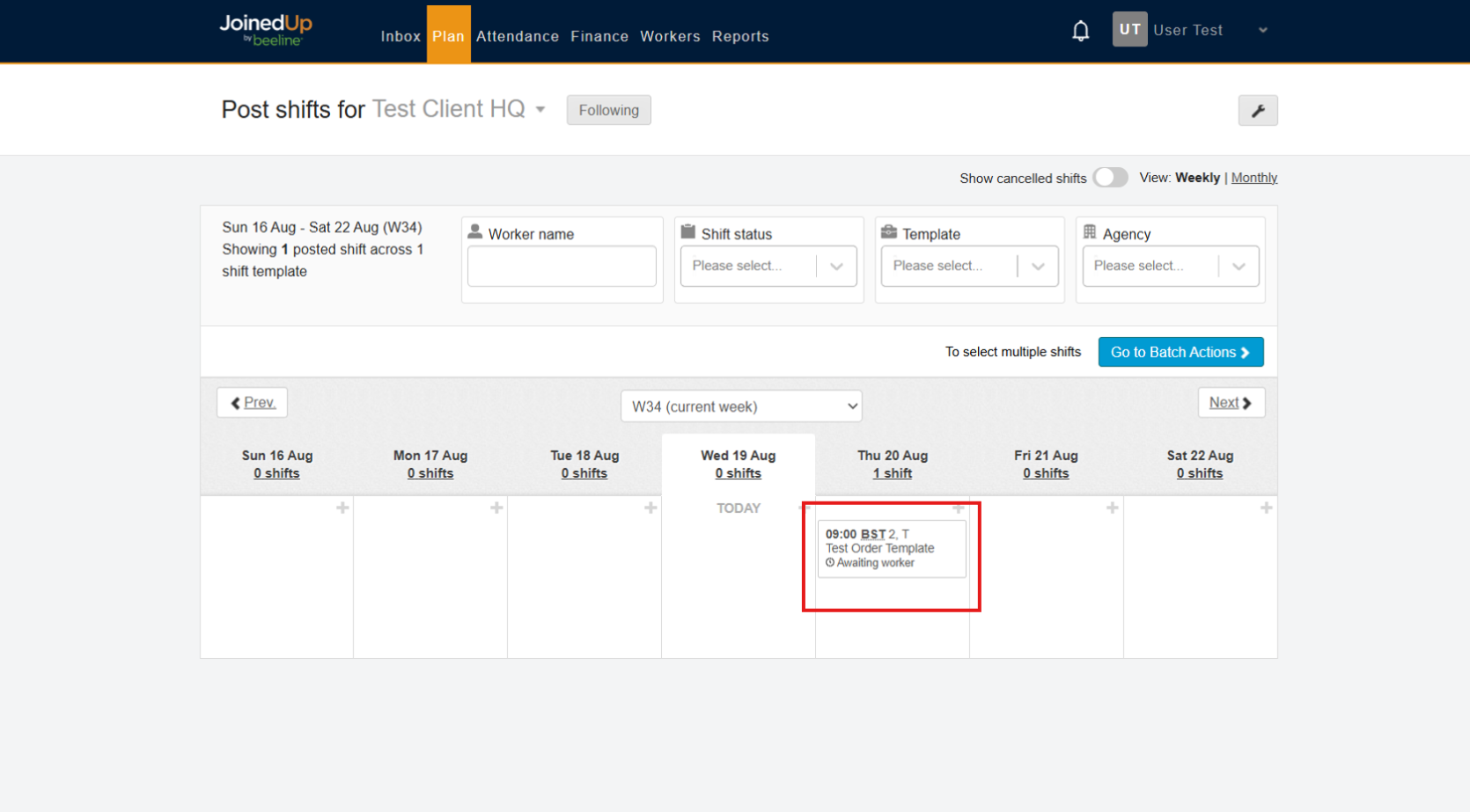Add a shift on Thu 20 Aug
The width and height of the screenshot is (1470, 812).
pyautogui.click(x=959, y=508)
